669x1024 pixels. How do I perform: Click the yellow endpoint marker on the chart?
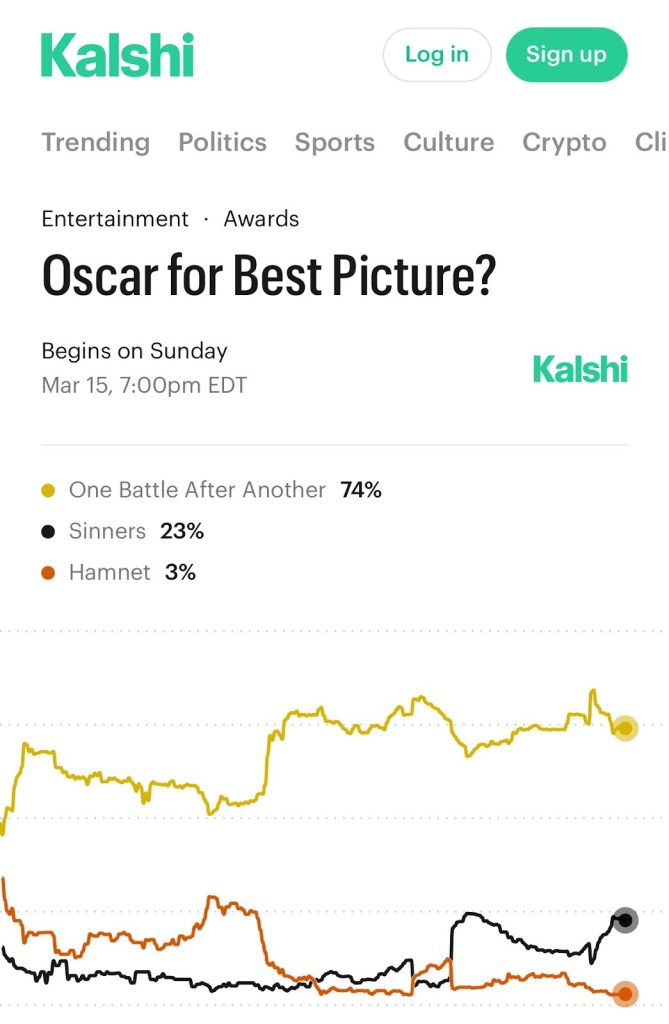tap(625, 728)
